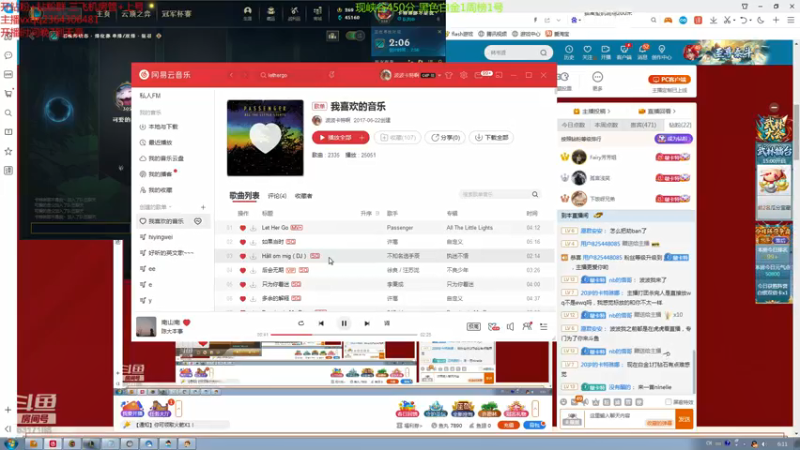
Task: Open the messages mail icon in NetEase header
Action: click(x=479, y=75)
